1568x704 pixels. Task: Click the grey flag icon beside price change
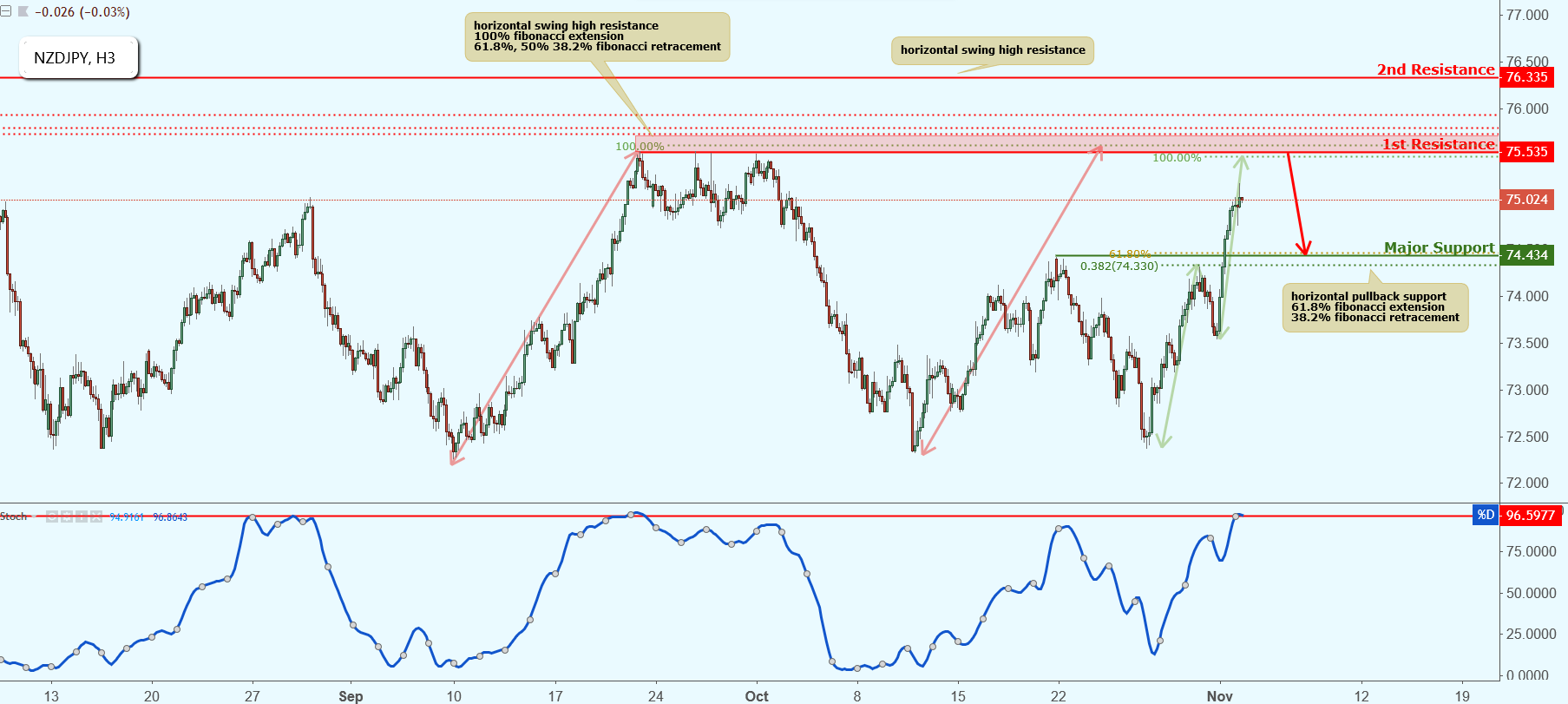tap(23, 11)
